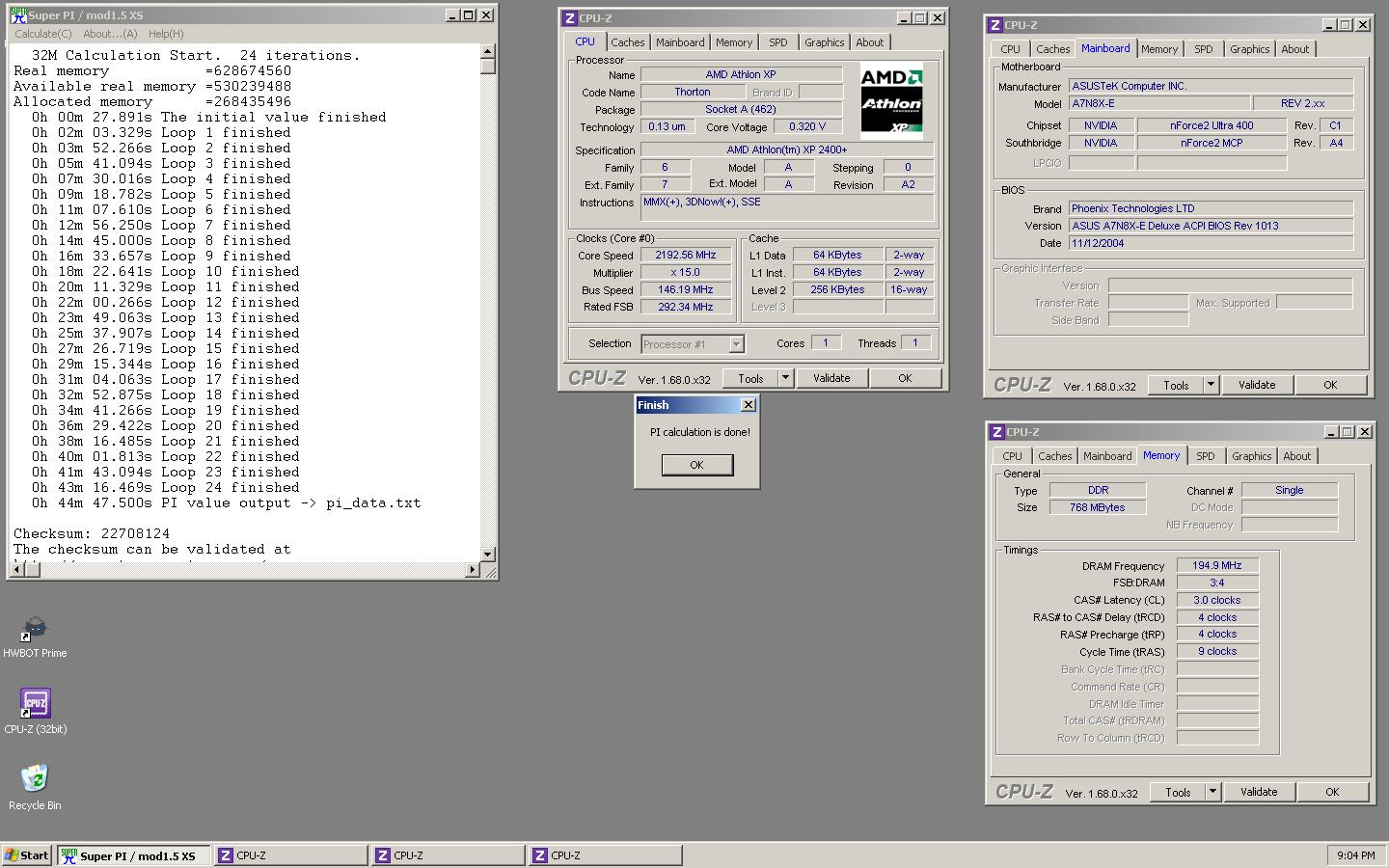
Task: Open HWBOT Prime desktop shortcut
Action: (35, 637)
